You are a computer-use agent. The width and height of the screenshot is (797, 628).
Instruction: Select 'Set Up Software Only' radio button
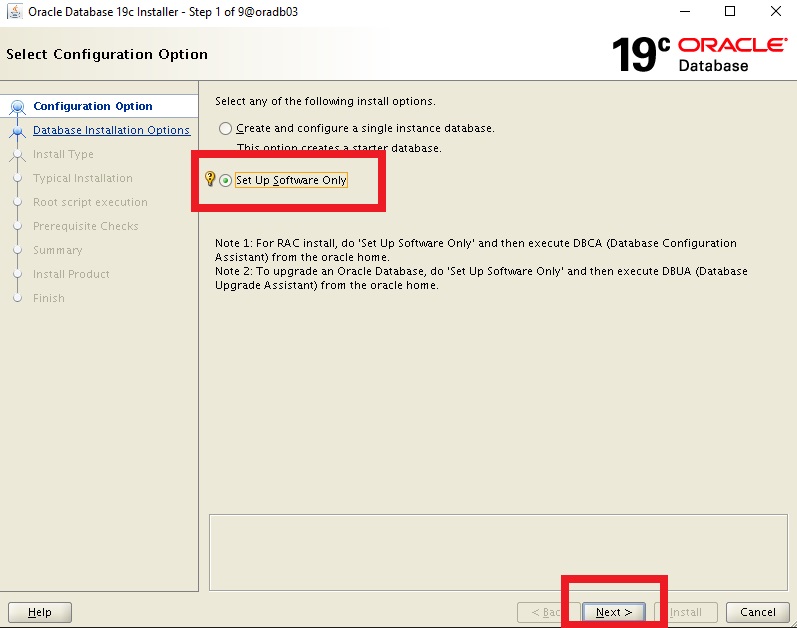pos(225,180)
